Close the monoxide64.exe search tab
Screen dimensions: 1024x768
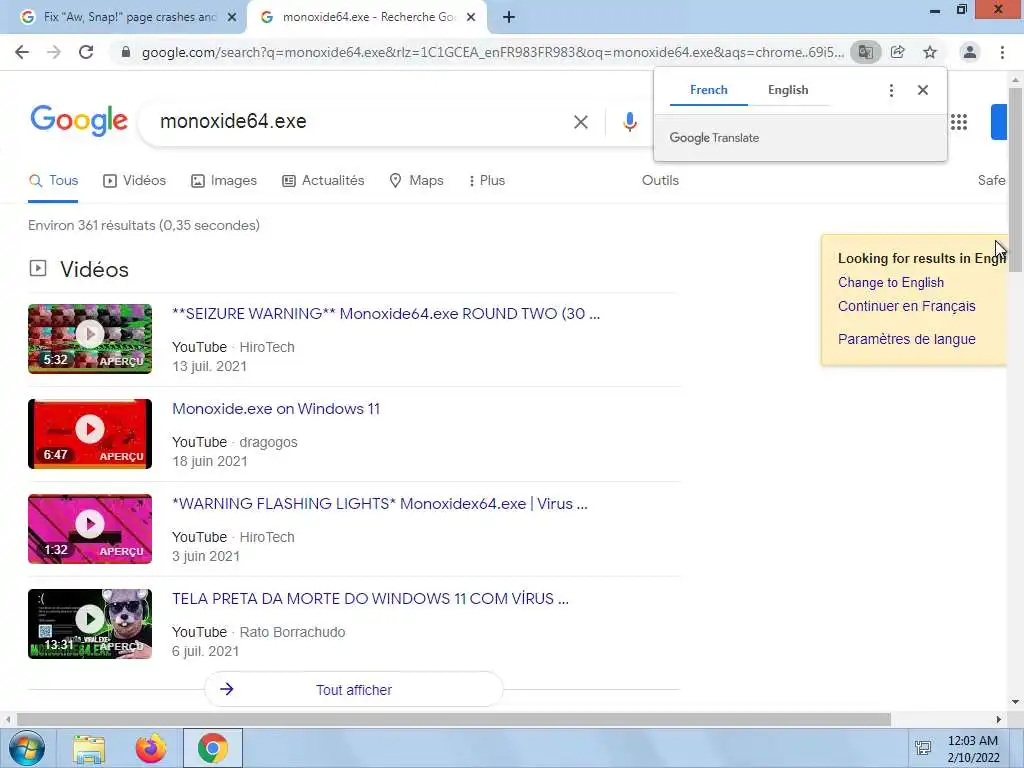471,18
